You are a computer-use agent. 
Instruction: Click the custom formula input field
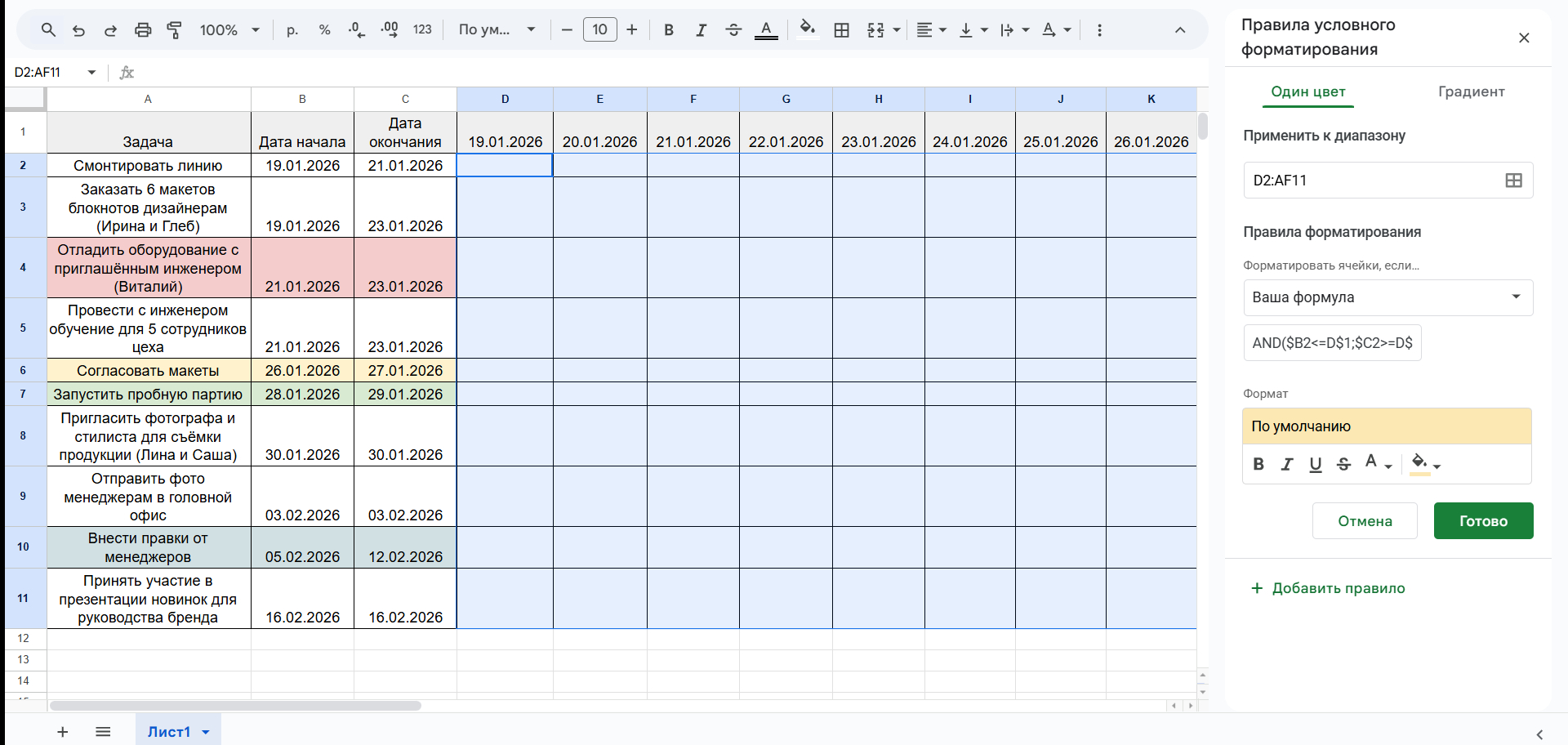(1332, 343)
